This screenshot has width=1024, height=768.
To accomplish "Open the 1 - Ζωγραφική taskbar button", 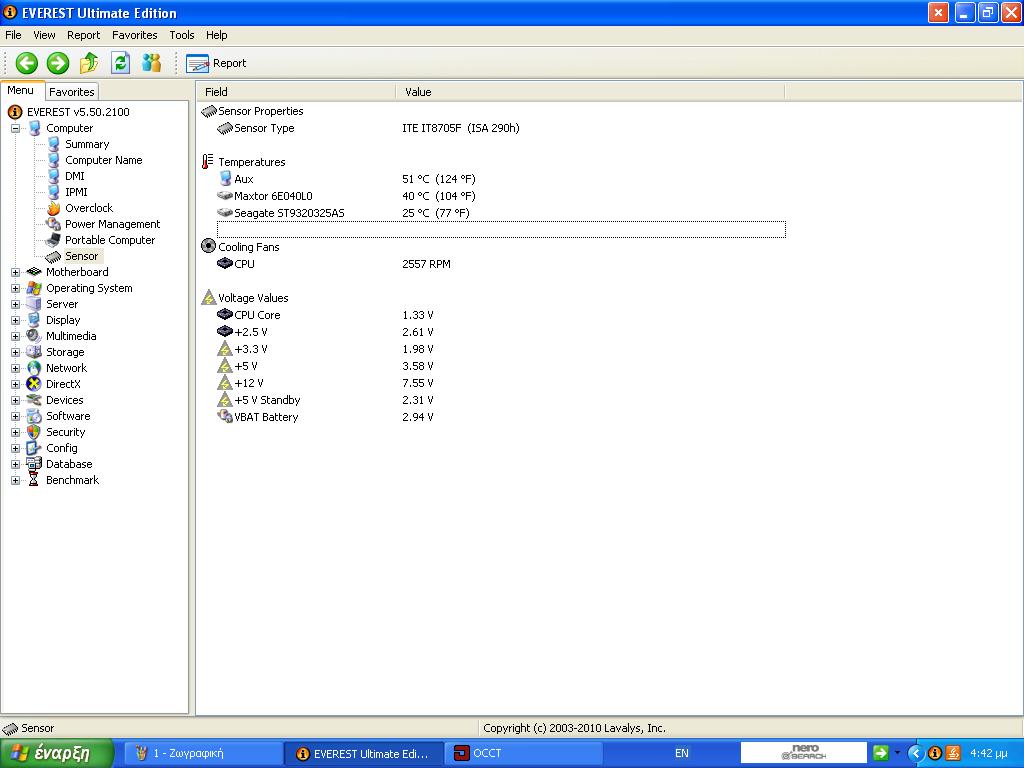I will click(x=205, y=754).
